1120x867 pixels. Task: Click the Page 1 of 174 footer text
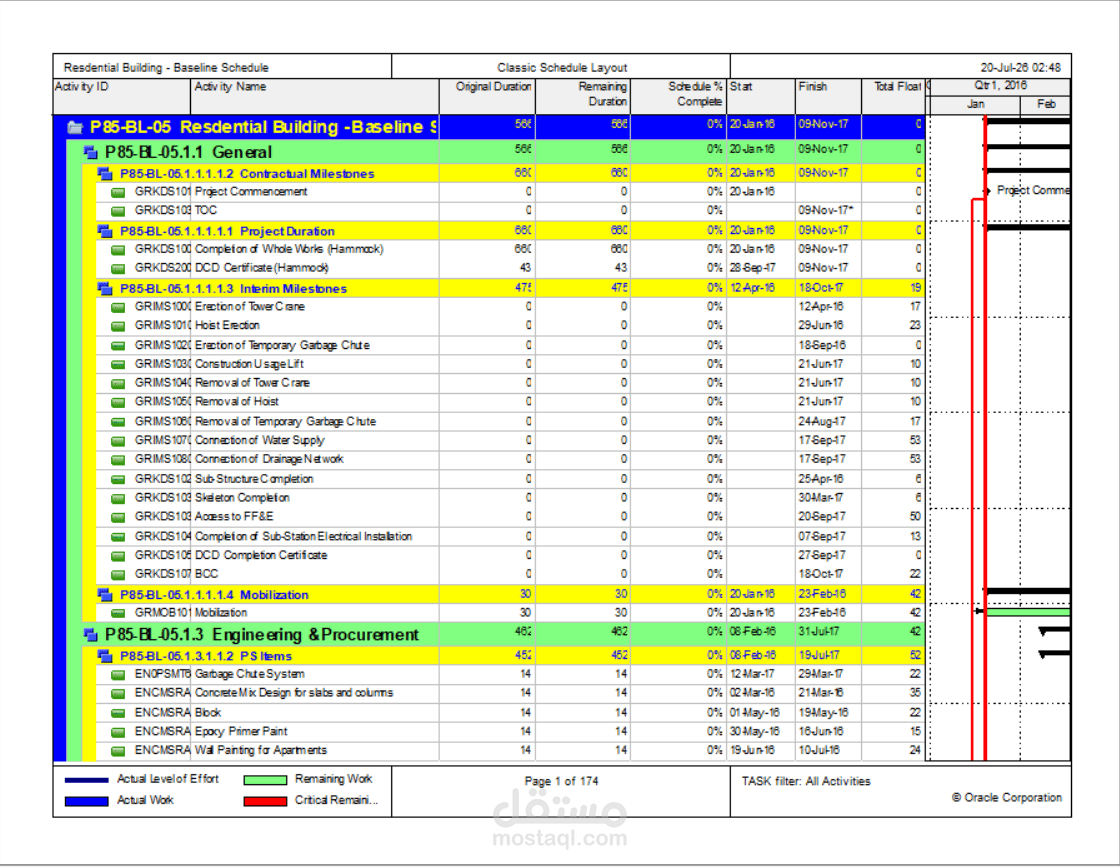click(x=561, y=781)
